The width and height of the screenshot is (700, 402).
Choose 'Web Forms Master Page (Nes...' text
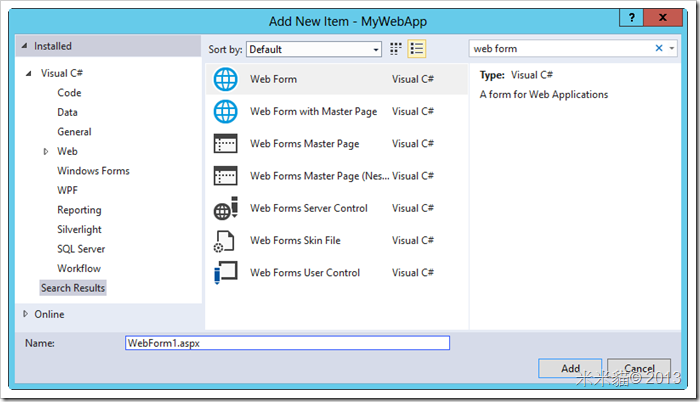click(319, 176)
